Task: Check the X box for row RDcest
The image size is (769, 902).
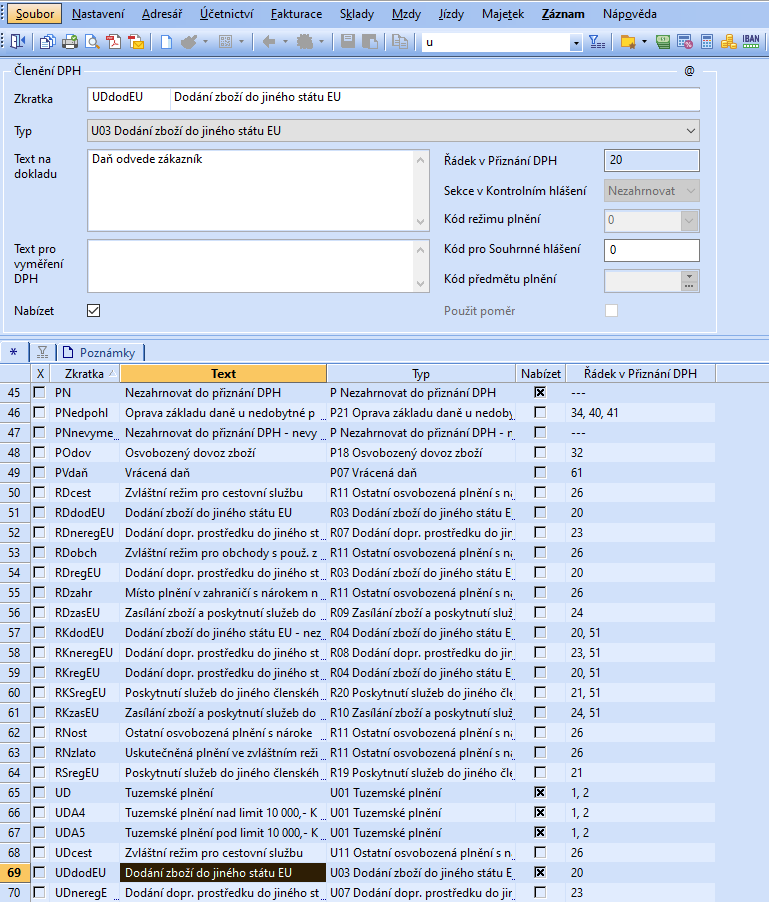Action: (39, 492)
